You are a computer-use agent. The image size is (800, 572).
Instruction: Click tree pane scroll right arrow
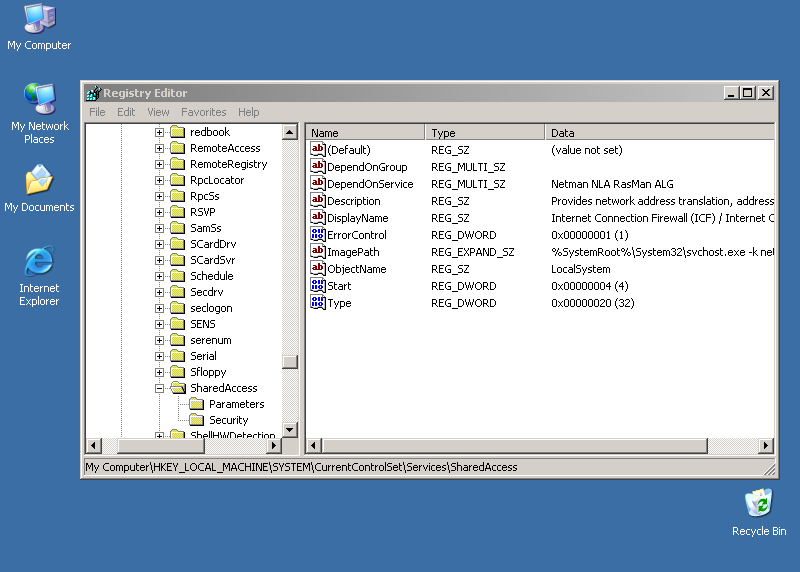[x=274, y=445]
